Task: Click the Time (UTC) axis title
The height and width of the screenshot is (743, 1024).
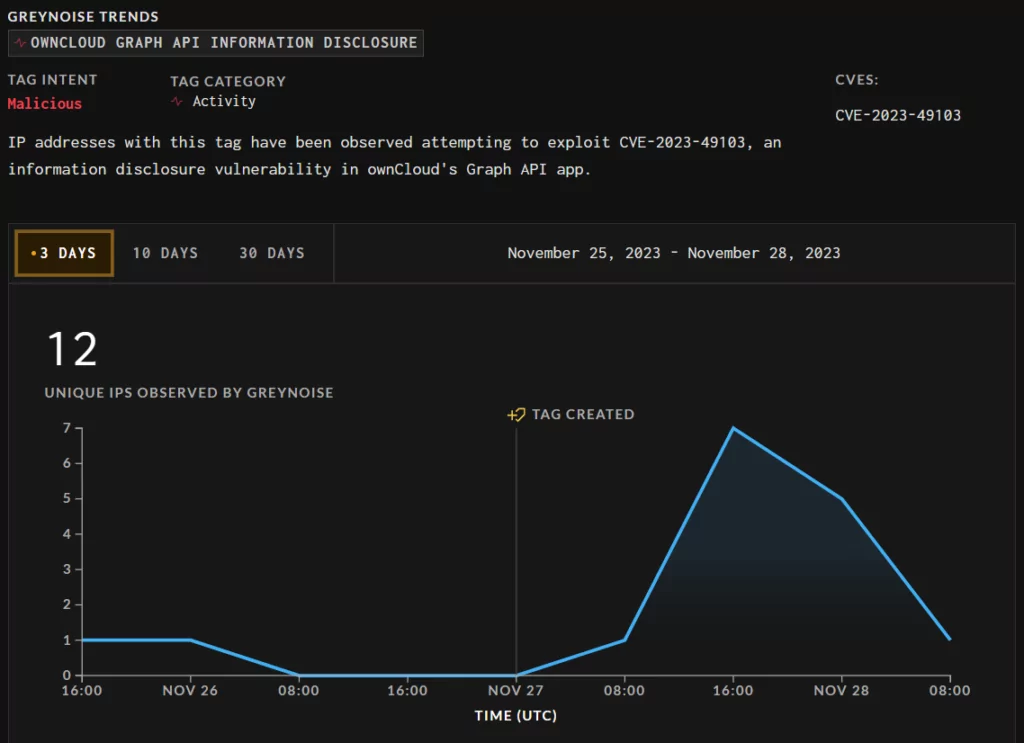Action: (x=516, y=716)
